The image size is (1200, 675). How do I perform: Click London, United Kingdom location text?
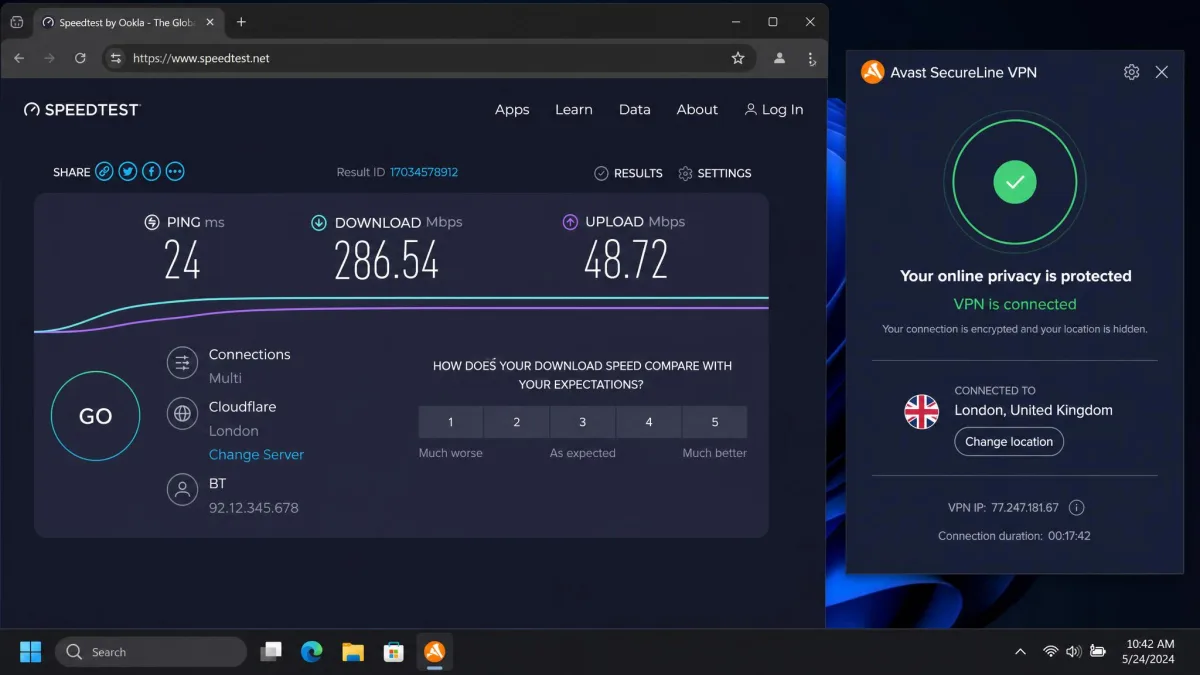click(1033, 410)
